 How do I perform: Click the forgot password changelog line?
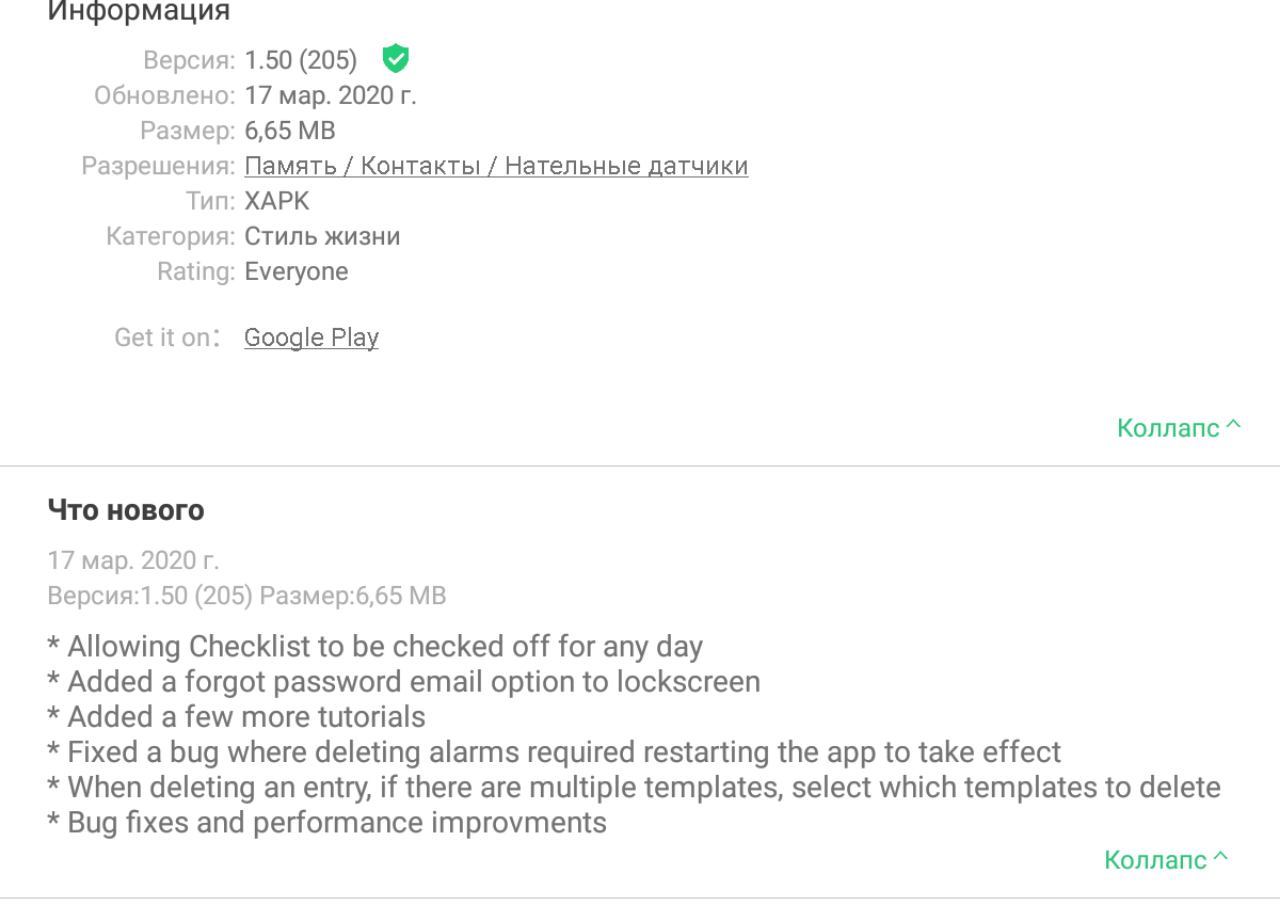coord(404,682)
